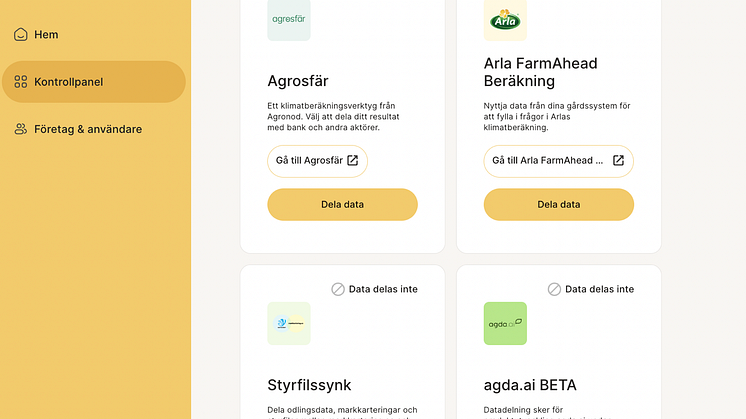Click the Agrosfär logo thumbnail

[288, 20]
